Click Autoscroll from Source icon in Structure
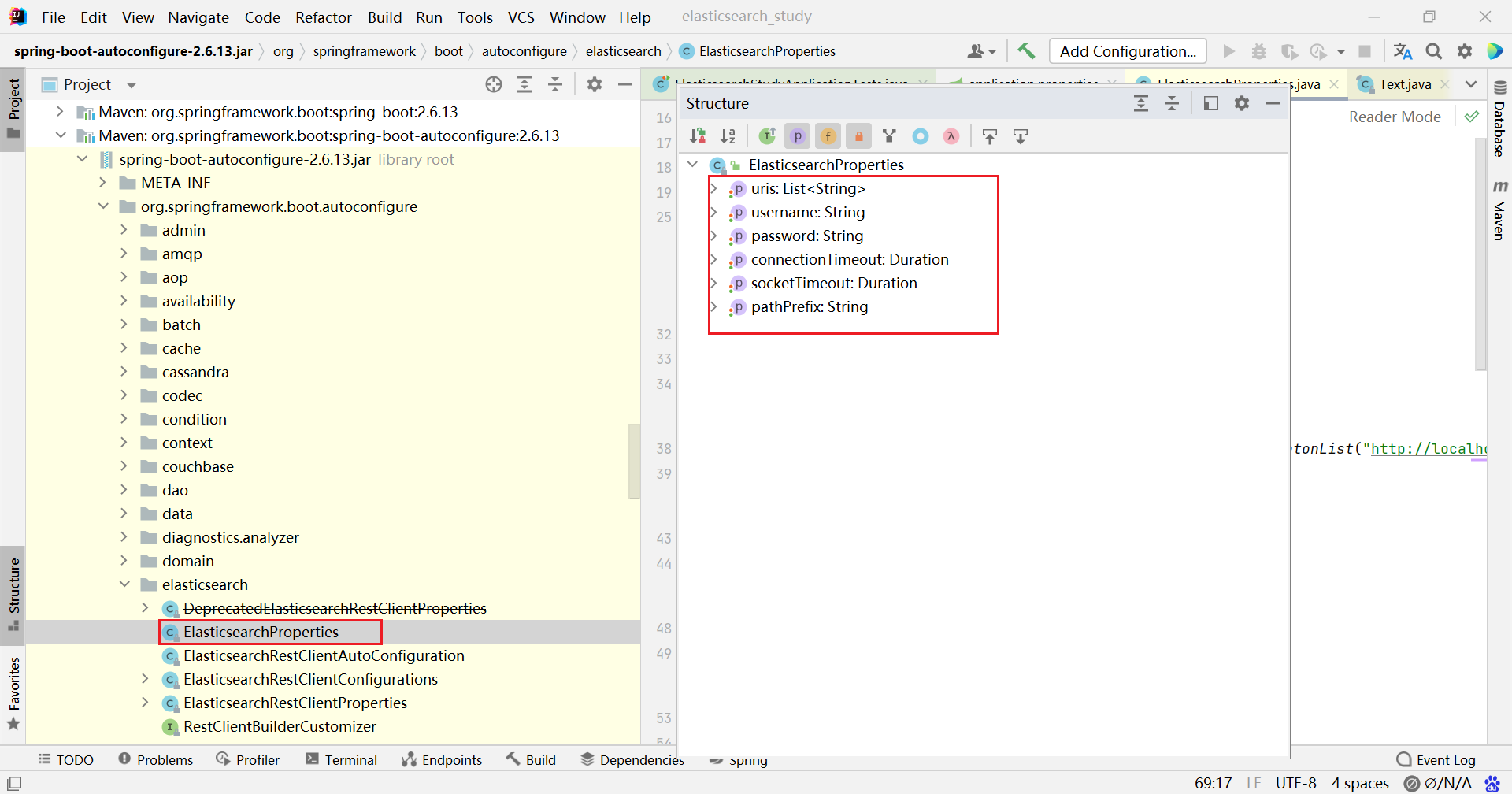The height and width of the screenshot is (794, 1512). 1021,136
